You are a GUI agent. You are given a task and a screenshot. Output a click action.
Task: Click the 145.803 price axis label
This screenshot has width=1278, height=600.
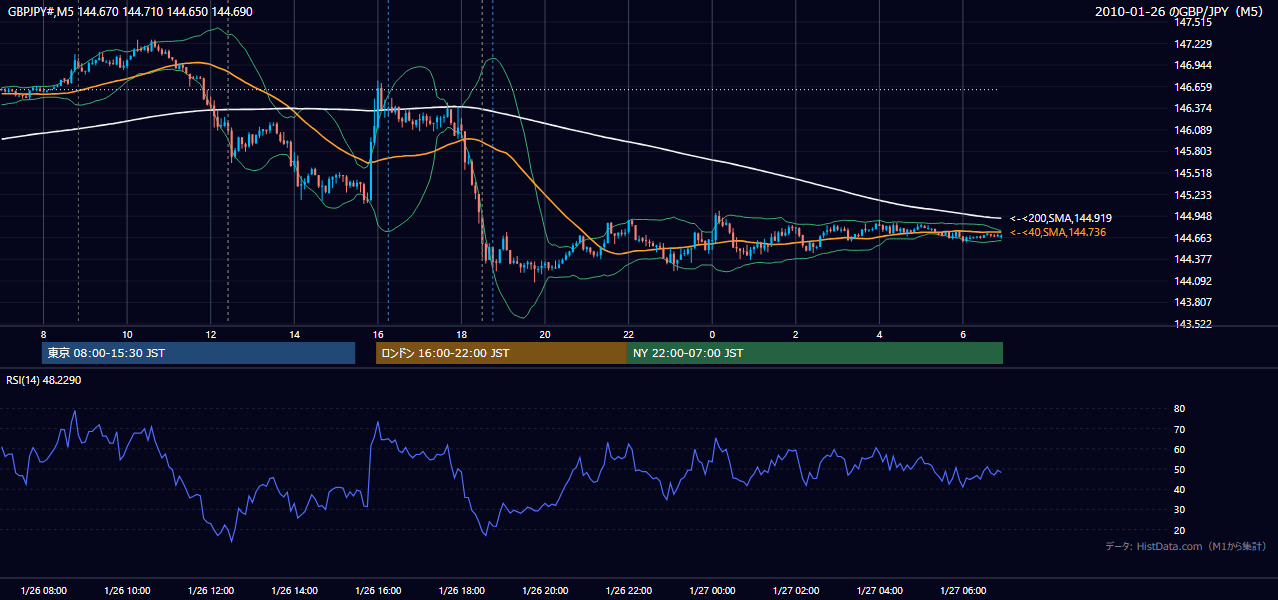(1192, 152)
